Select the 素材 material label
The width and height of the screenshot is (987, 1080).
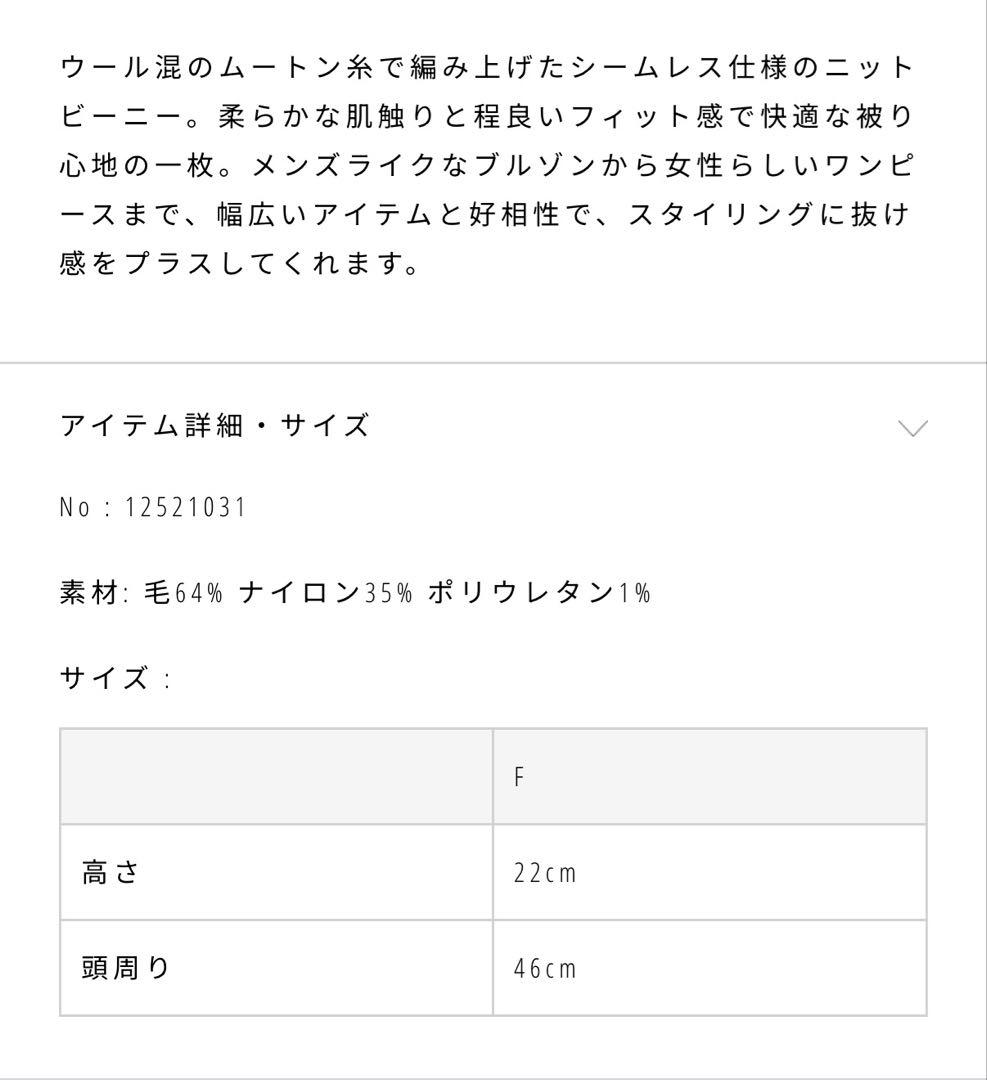coord(88,592)
